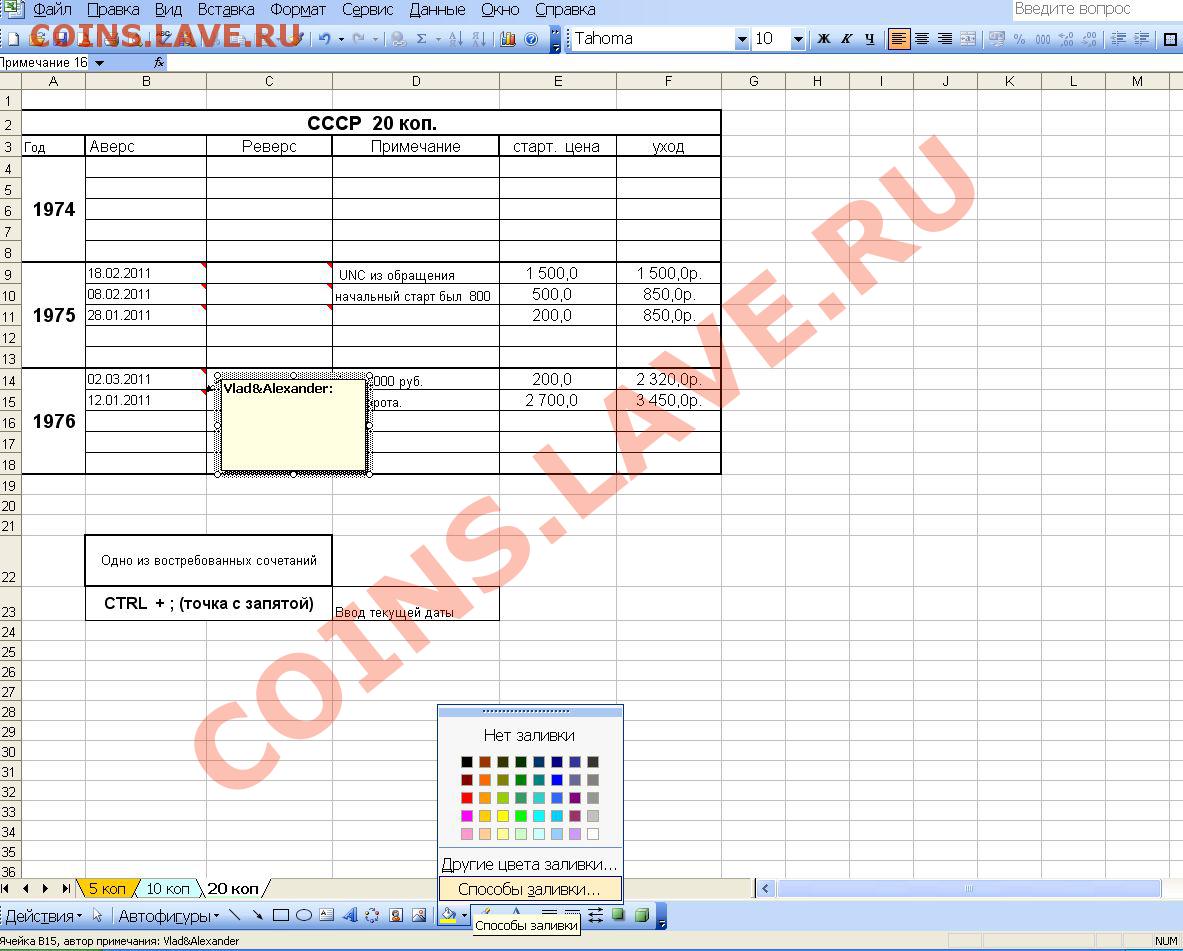1183x951 pixels.
Task: Open the Формат menu
Action: point(298,10)
